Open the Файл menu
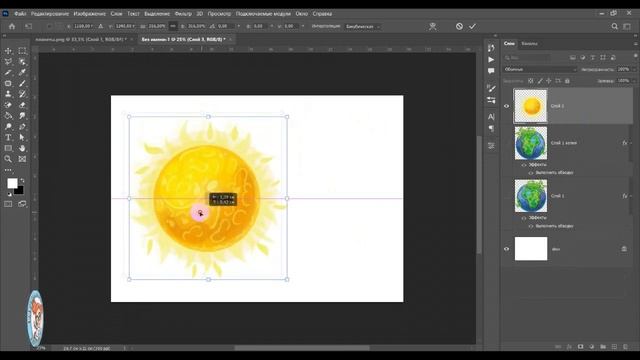This screenshot has width=640, height=360. [x=20, y=13]
